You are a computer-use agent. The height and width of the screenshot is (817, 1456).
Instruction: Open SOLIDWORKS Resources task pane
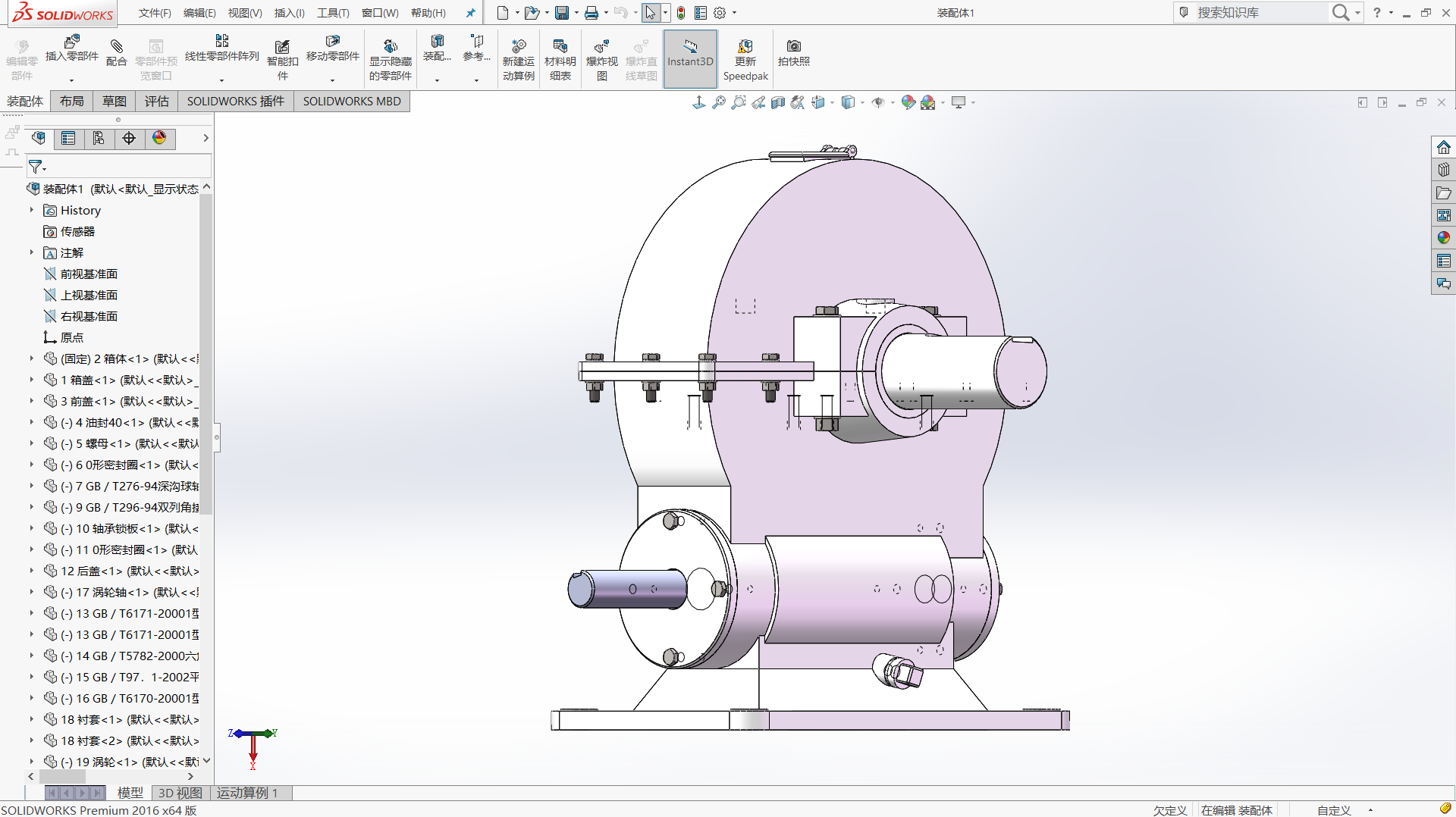coord(1443,147)
